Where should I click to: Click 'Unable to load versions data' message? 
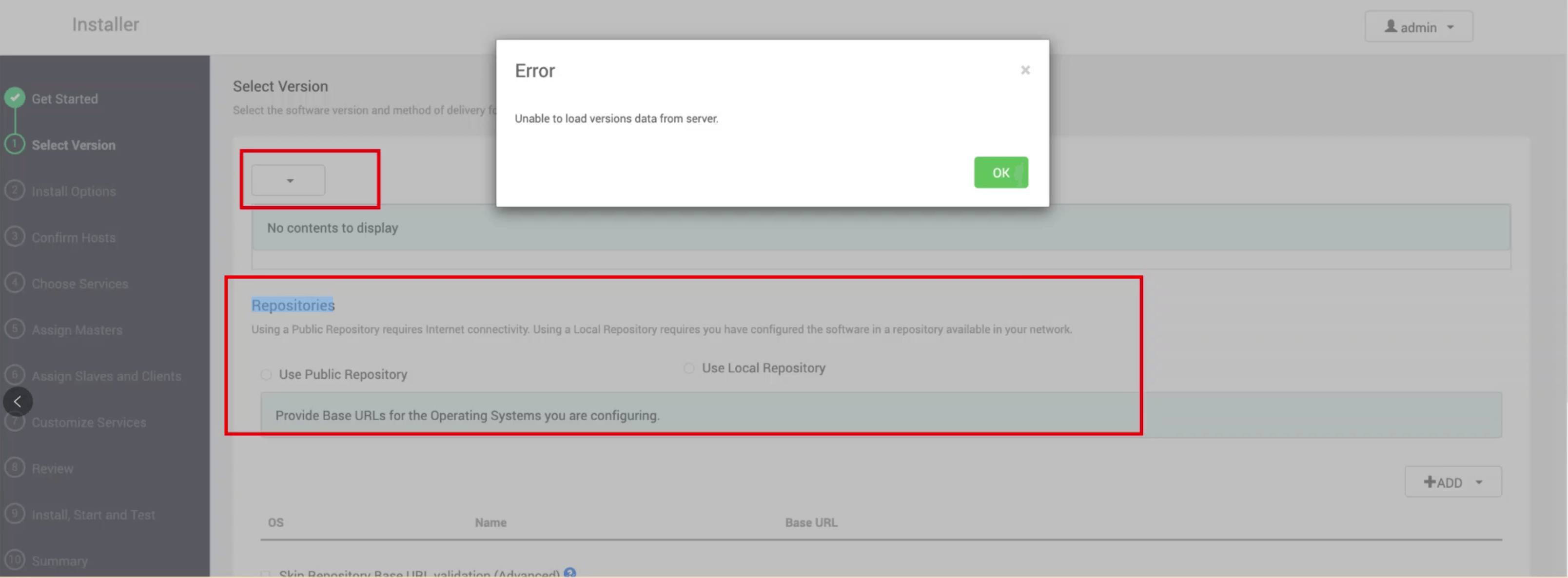point(616,118)
